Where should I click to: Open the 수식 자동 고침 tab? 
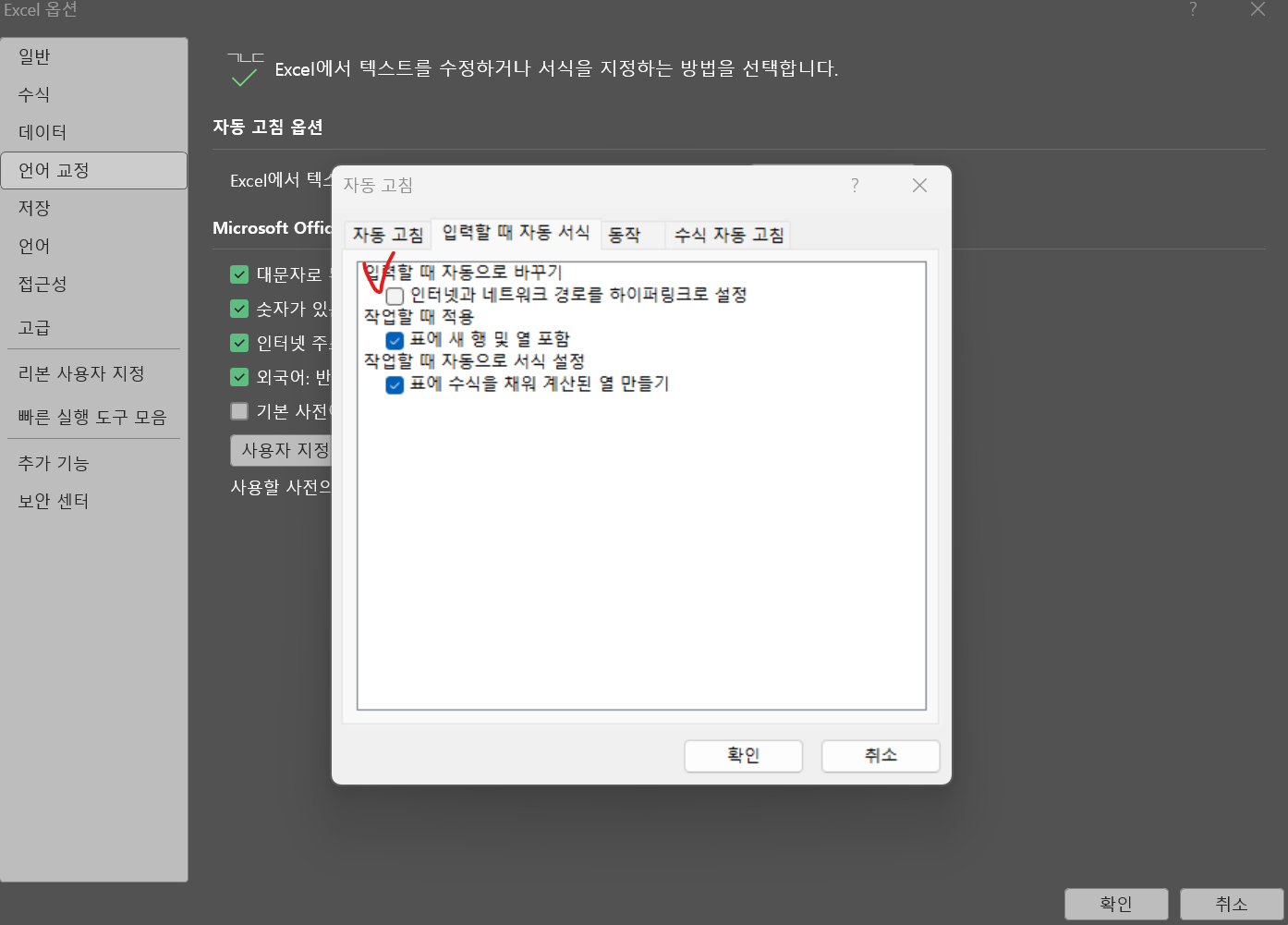[728, 235]
